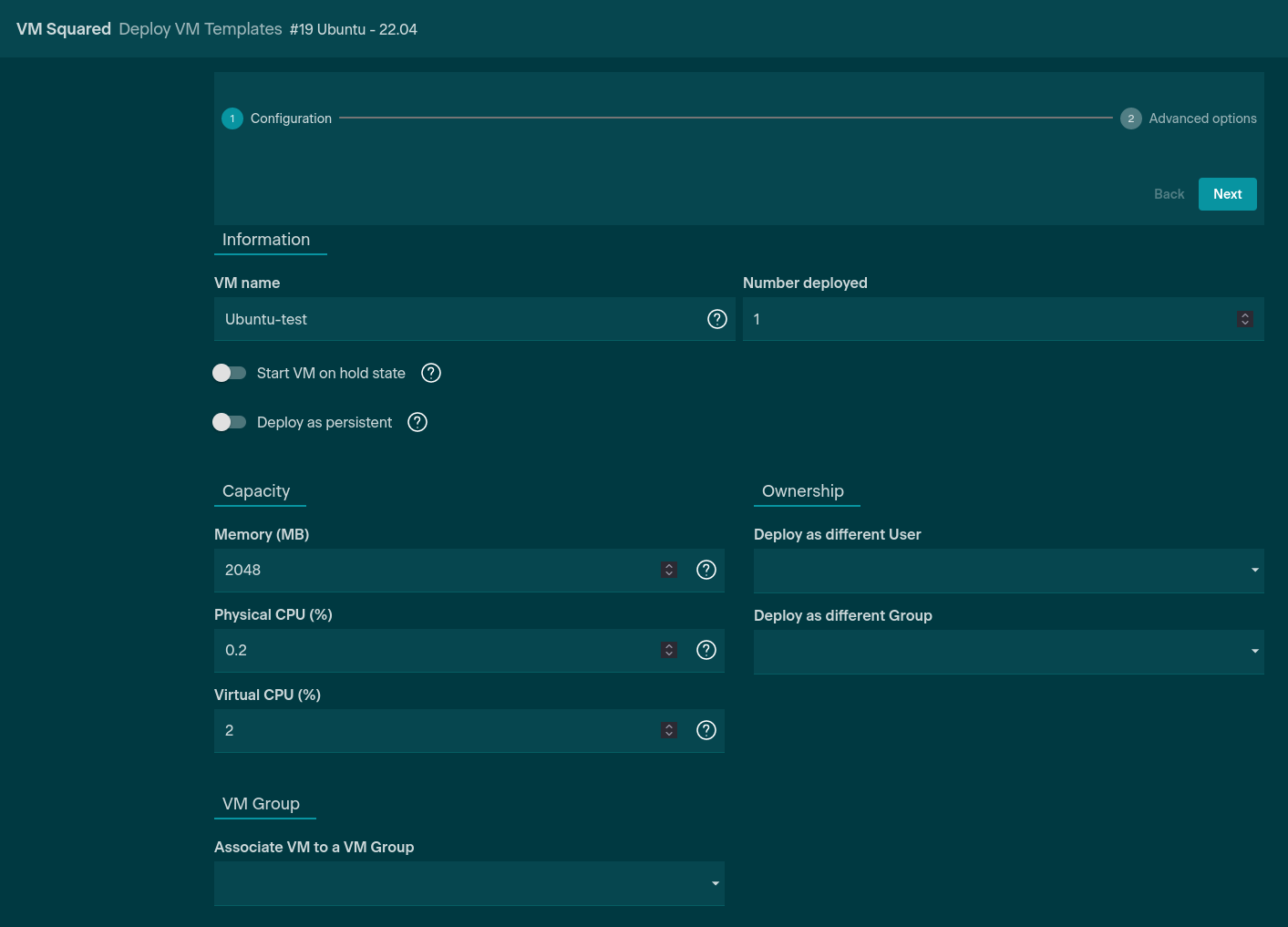Click the Memory (MB) help icon
1288x927 pixels.
pyautogui.click(x=706, y=570)
